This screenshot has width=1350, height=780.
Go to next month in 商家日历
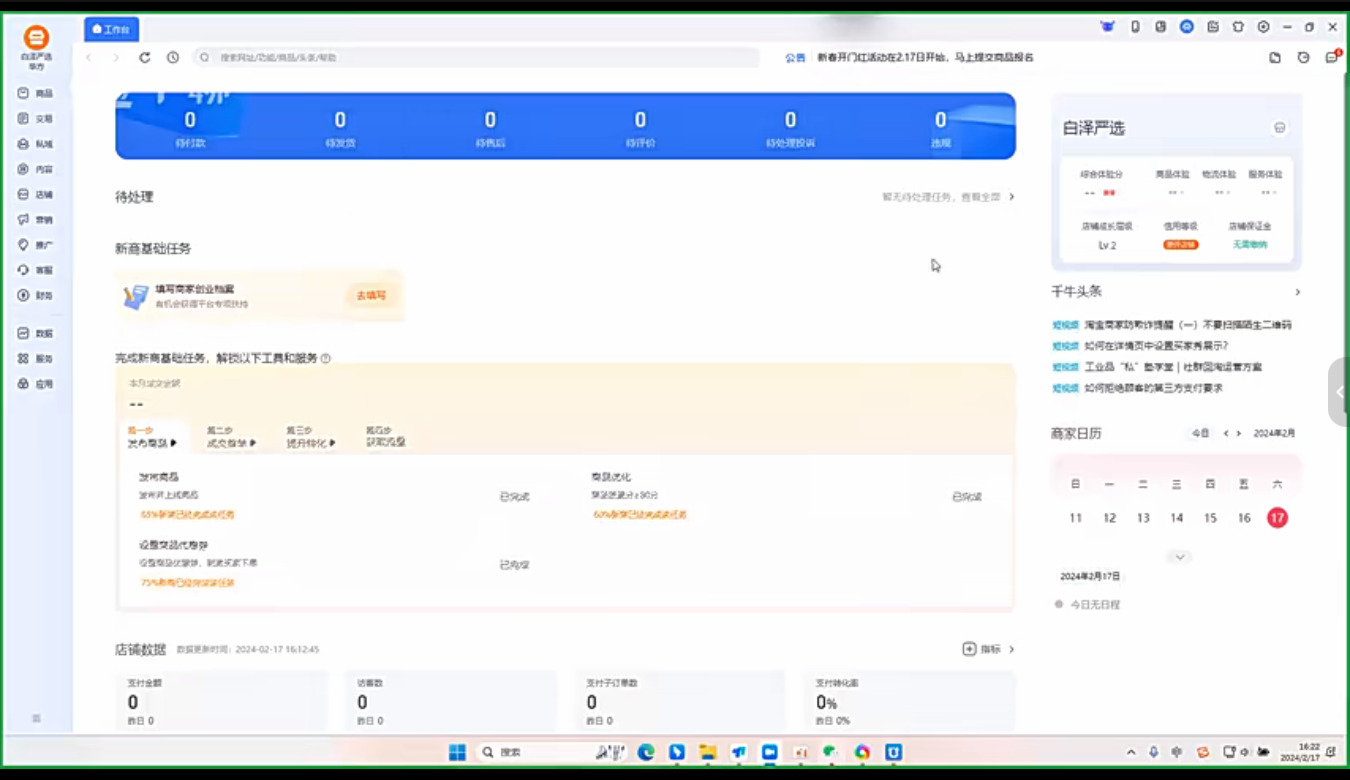(x=1239, y=434)
